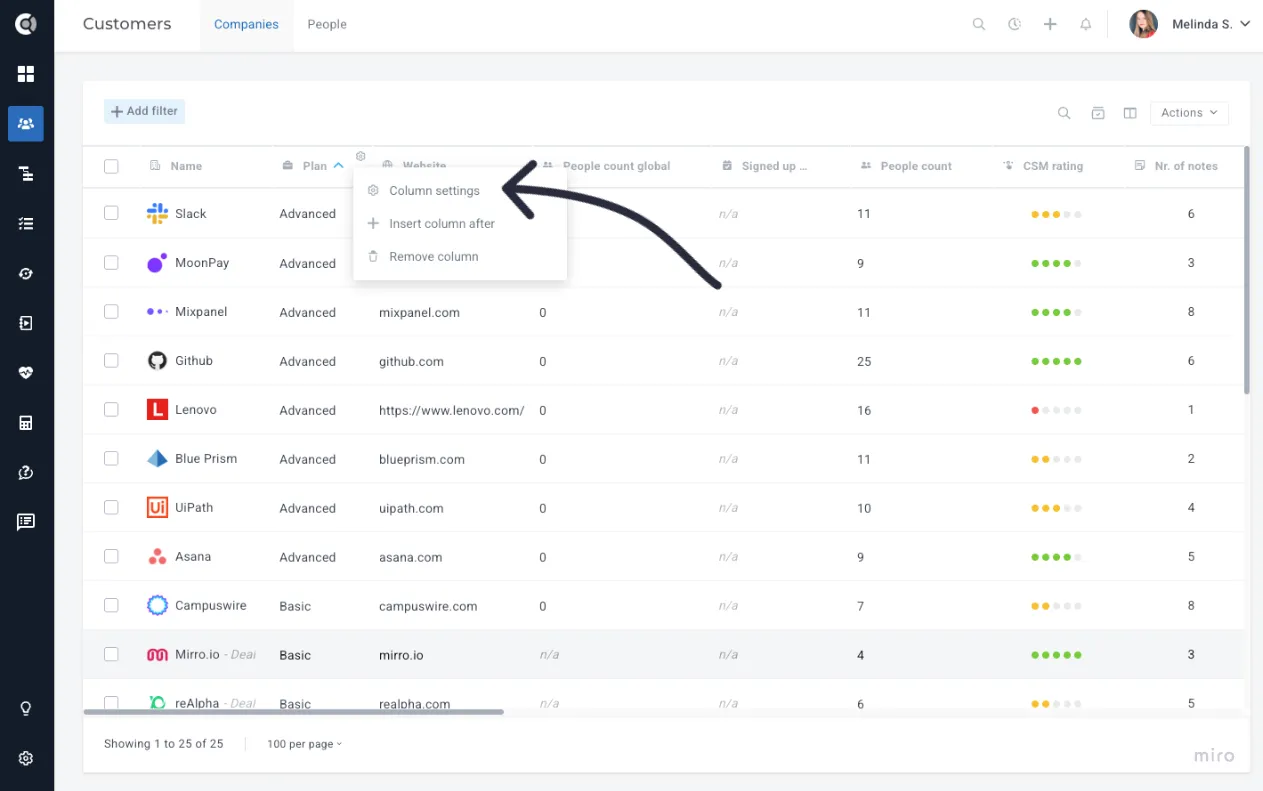The height and width of the screenshot is (791, 1263).
Task: Toggle the Plan column sort arrow
Action: click(x=339, y=166)
